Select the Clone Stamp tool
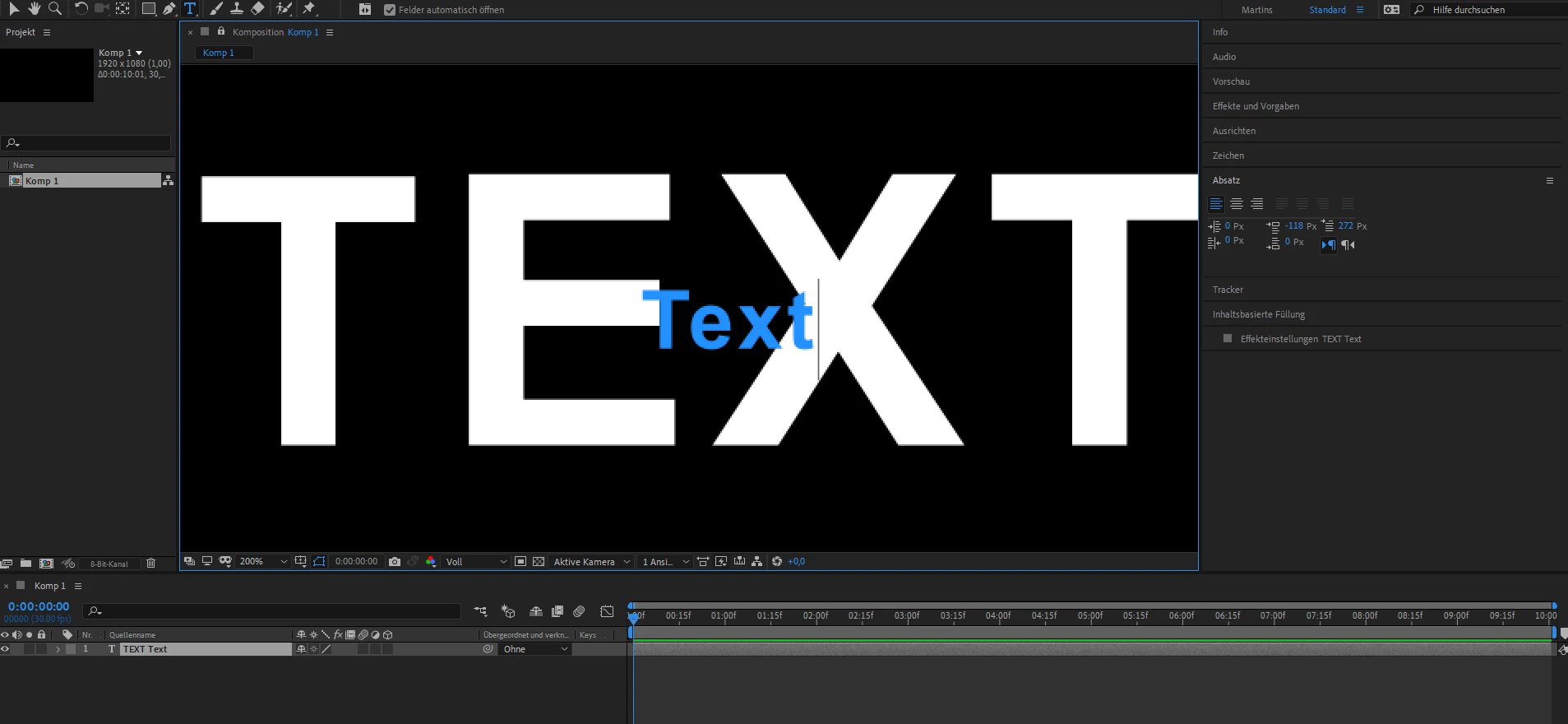1568x724 pixels. click(x=237, y=9)
